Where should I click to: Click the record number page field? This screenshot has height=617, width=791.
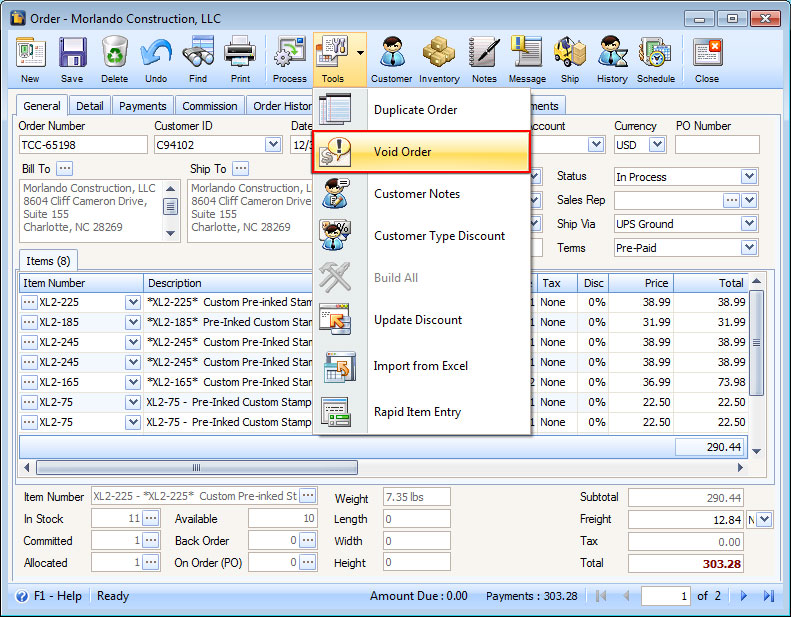(x=665, y=596)
